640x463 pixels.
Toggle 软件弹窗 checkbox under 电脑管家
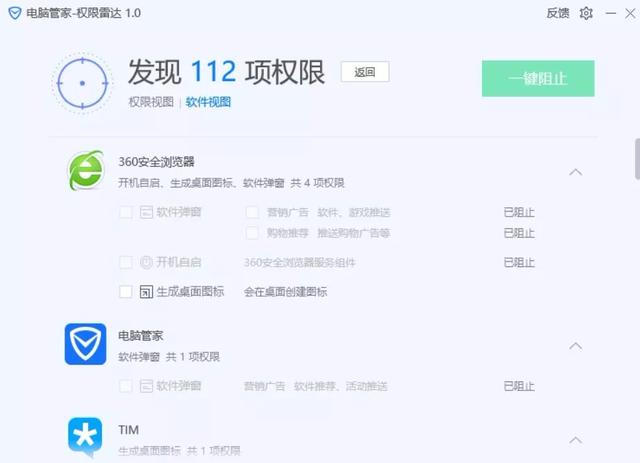tap(126, 386)
